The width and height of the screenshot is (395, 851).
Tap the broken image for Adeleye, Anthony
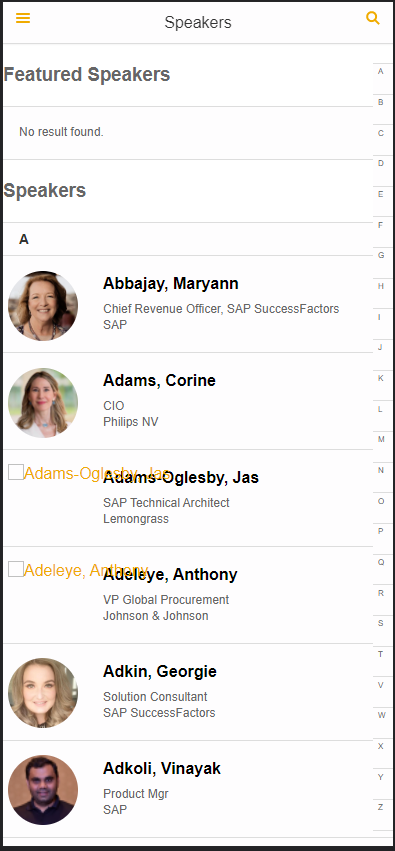(16, 569)
